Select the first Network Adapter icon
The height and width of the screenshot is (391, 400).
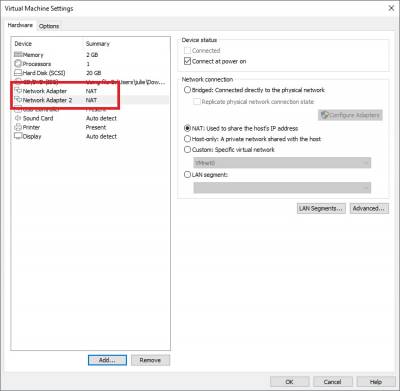(18, 91)
